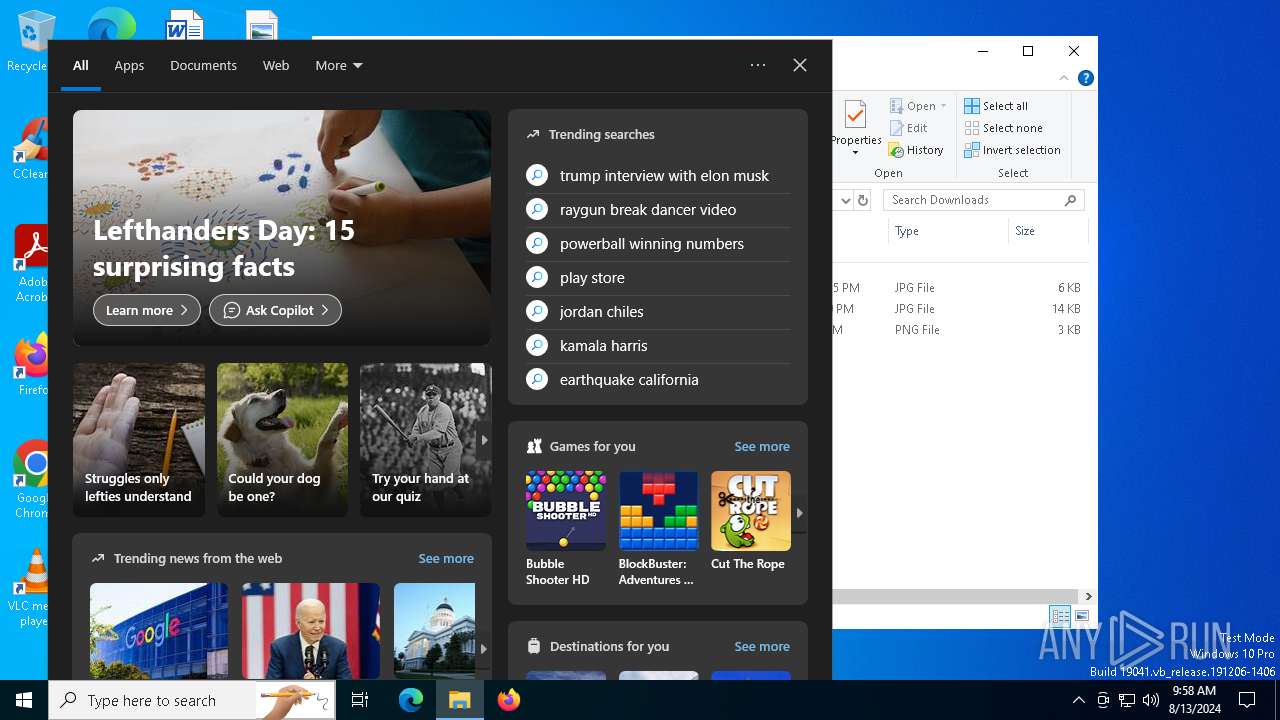
Task: Click the Windows Start button
Action: pyautogui.click(x=24, y=700)
